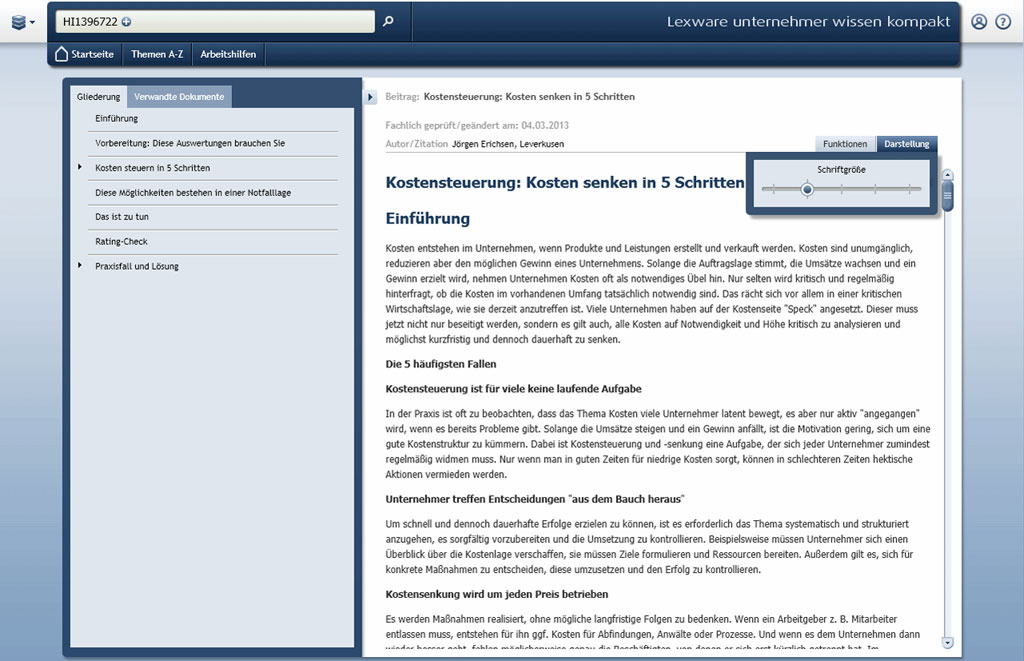
Task: Click Lexware unternehmer wissen kompakt title
Action: 808,22
